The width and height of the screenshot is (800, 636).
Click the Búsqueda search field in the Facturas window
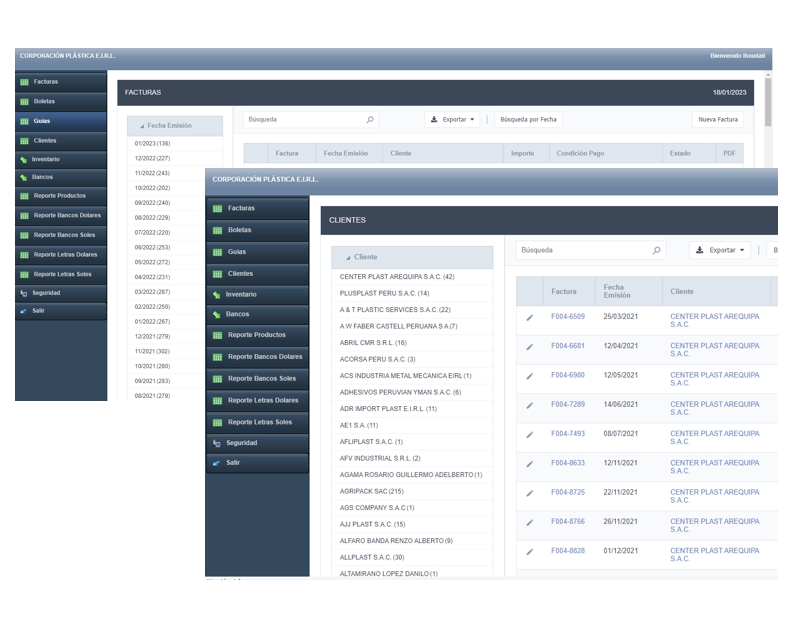[303, 119]
